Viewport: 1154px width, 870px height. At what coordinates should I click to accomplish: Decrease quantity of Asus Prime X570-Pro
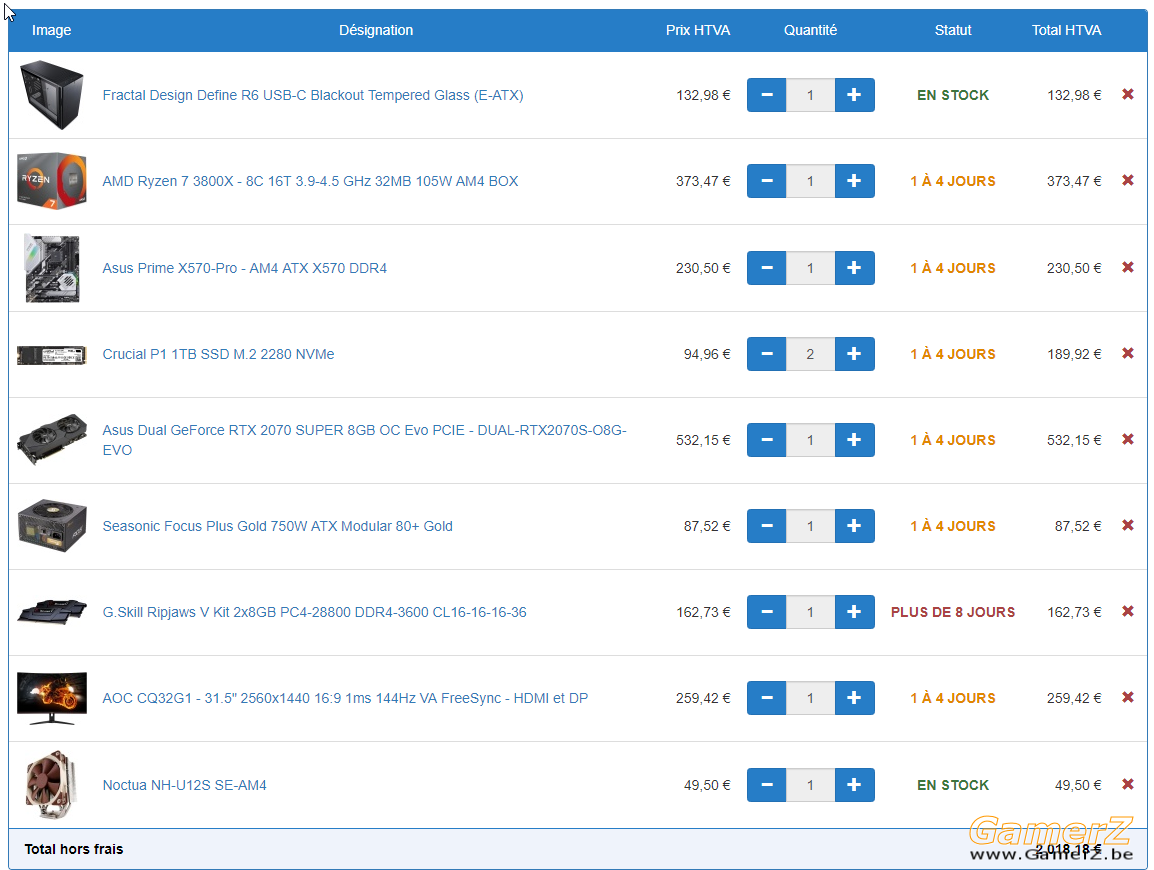[766, 268]
